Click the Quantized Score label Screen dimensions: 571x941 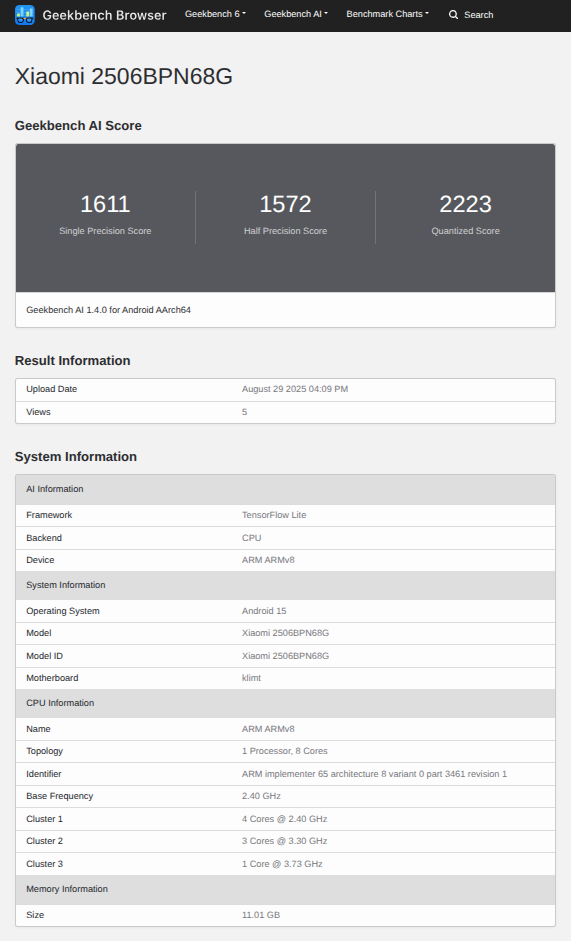tap(465, 231)
